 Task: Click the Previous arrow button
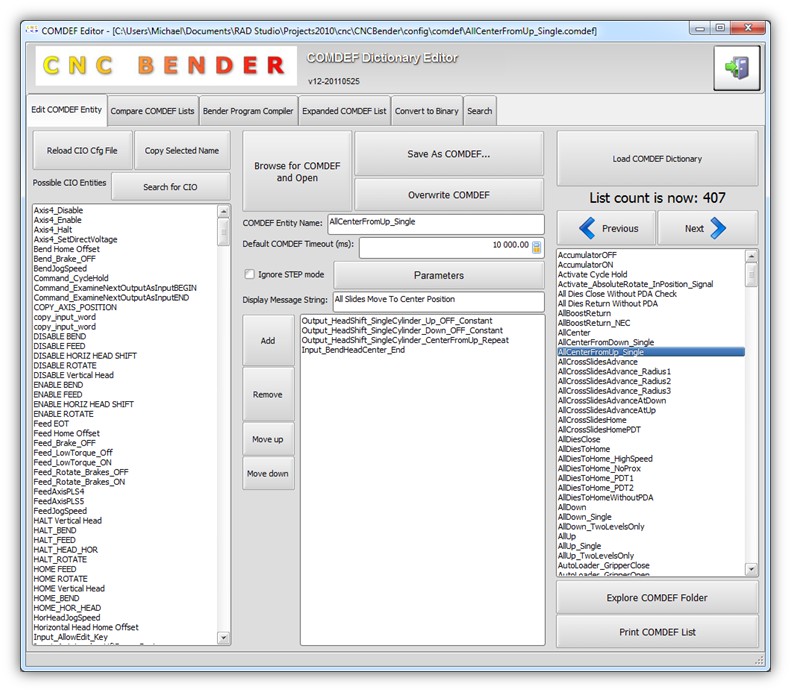click(607, 228)
